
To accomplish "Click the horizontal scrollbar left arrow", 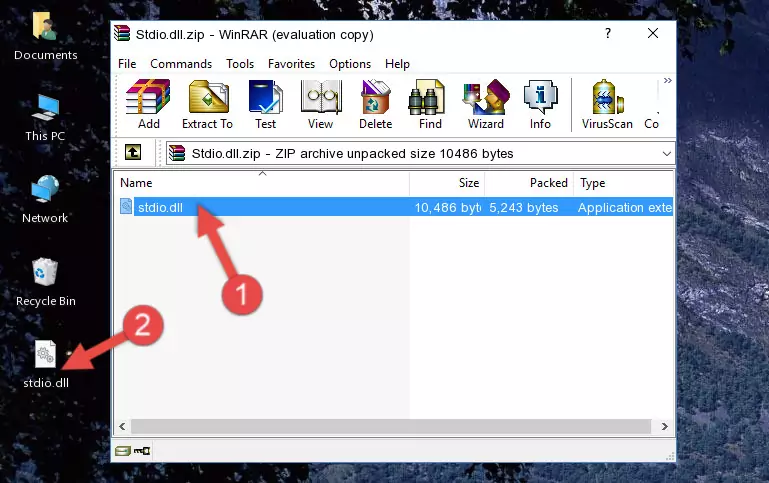I will (123, 427).
